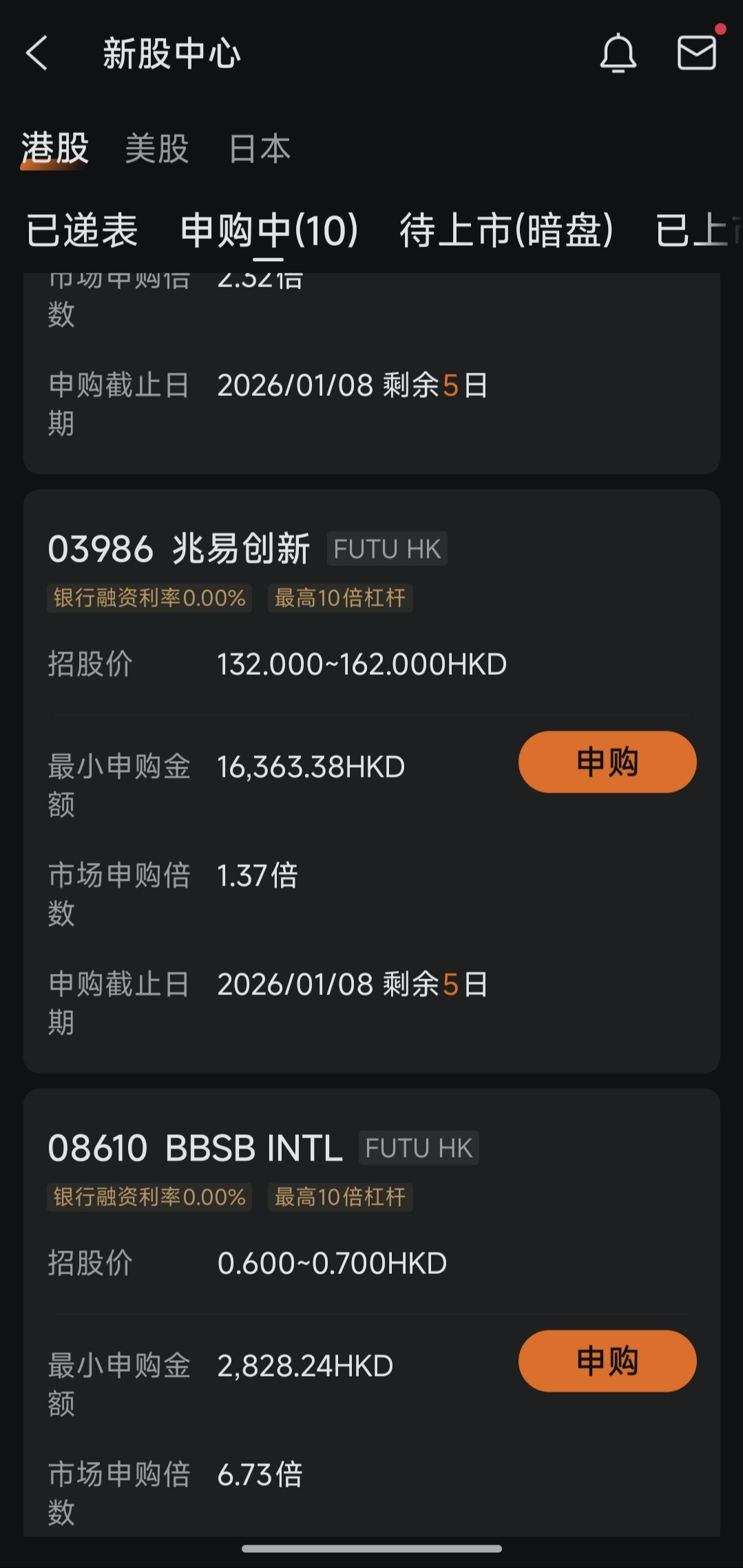Tap 最高10倍杠杆 badge under BBSB INTL
Screen dimensions: 743x1568
(x=340, y=1197)
